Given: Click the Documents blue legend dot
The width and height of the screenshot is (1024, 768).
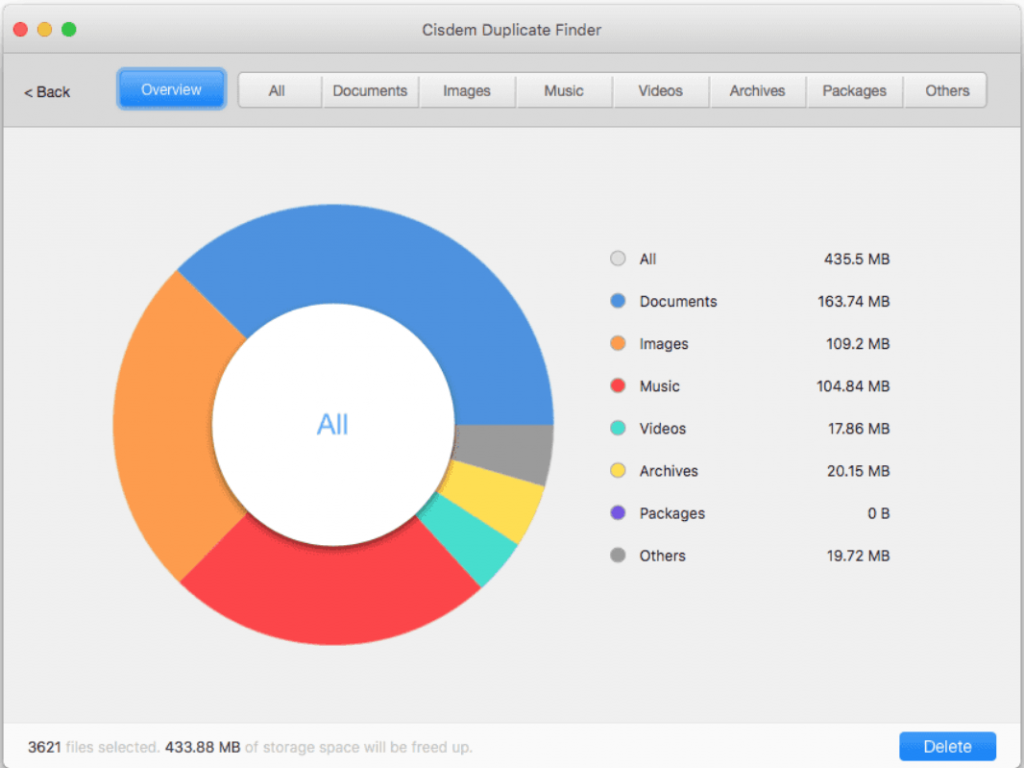Looking at the screenshot, I should (617, 301).
